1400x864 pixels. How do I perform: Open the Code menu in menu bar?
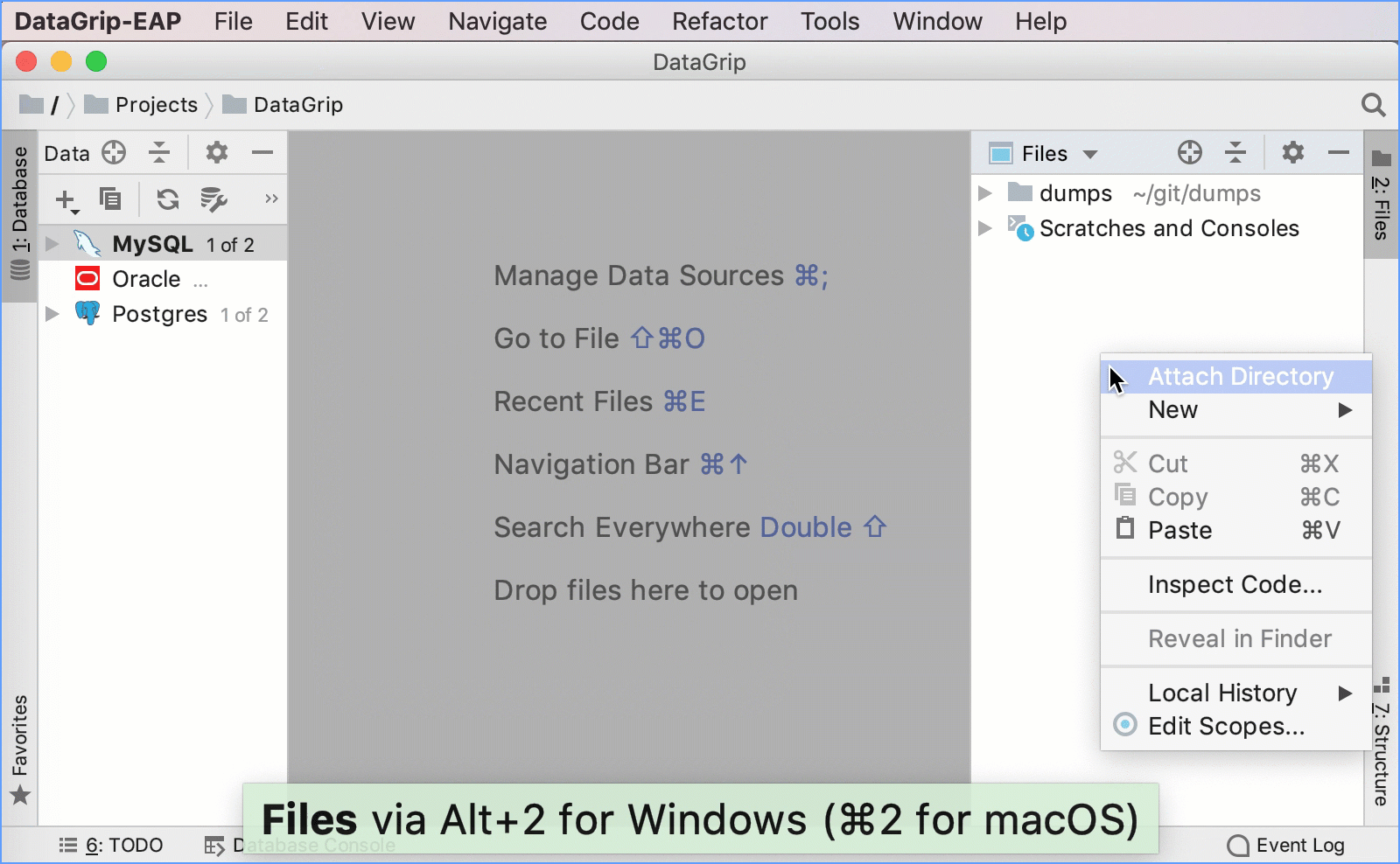tap(609, 21)
